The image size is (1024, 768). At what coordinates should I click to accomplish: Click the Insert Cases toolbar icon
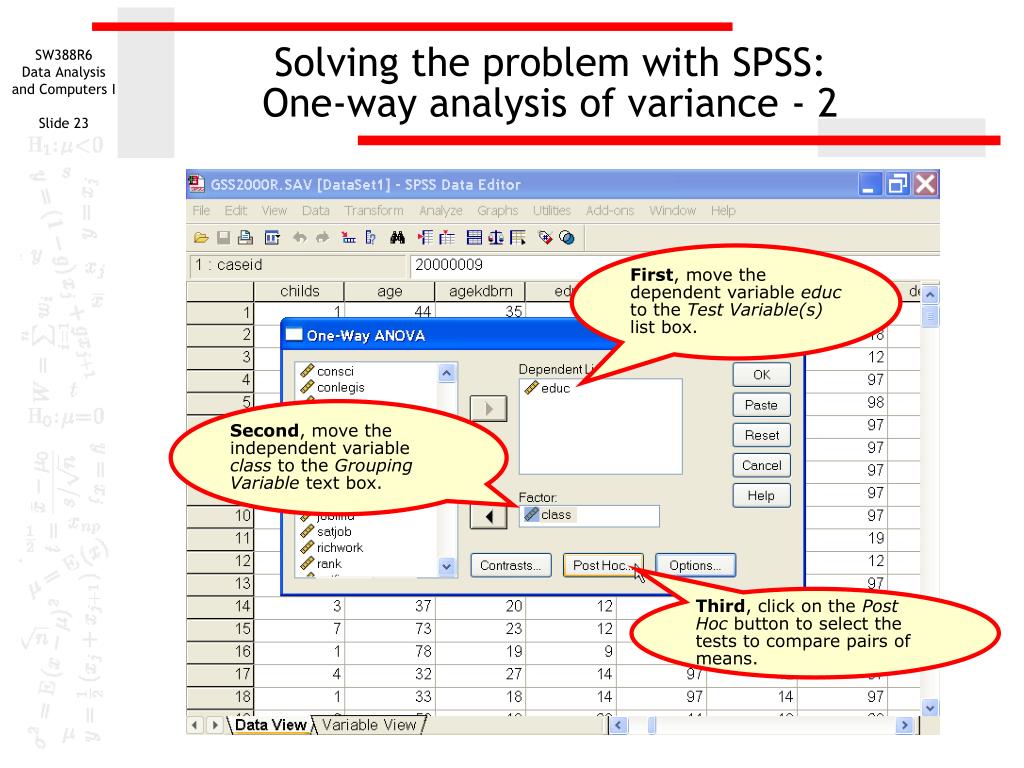tap(425, 238)
